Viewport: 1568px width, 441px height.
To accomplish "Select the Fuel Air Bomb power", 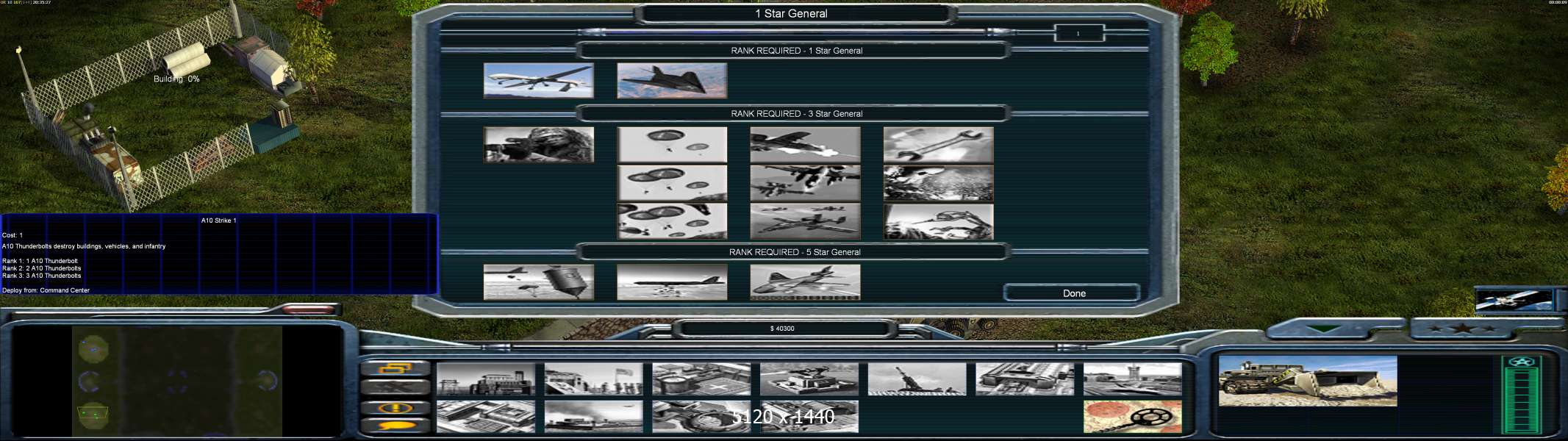I will 538,282.
